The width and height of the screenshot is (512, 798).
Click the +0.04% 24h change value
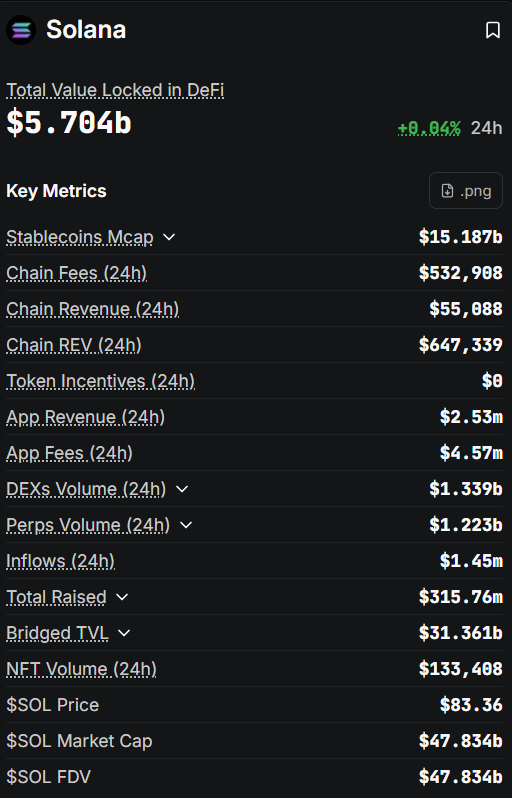[429, 128]
